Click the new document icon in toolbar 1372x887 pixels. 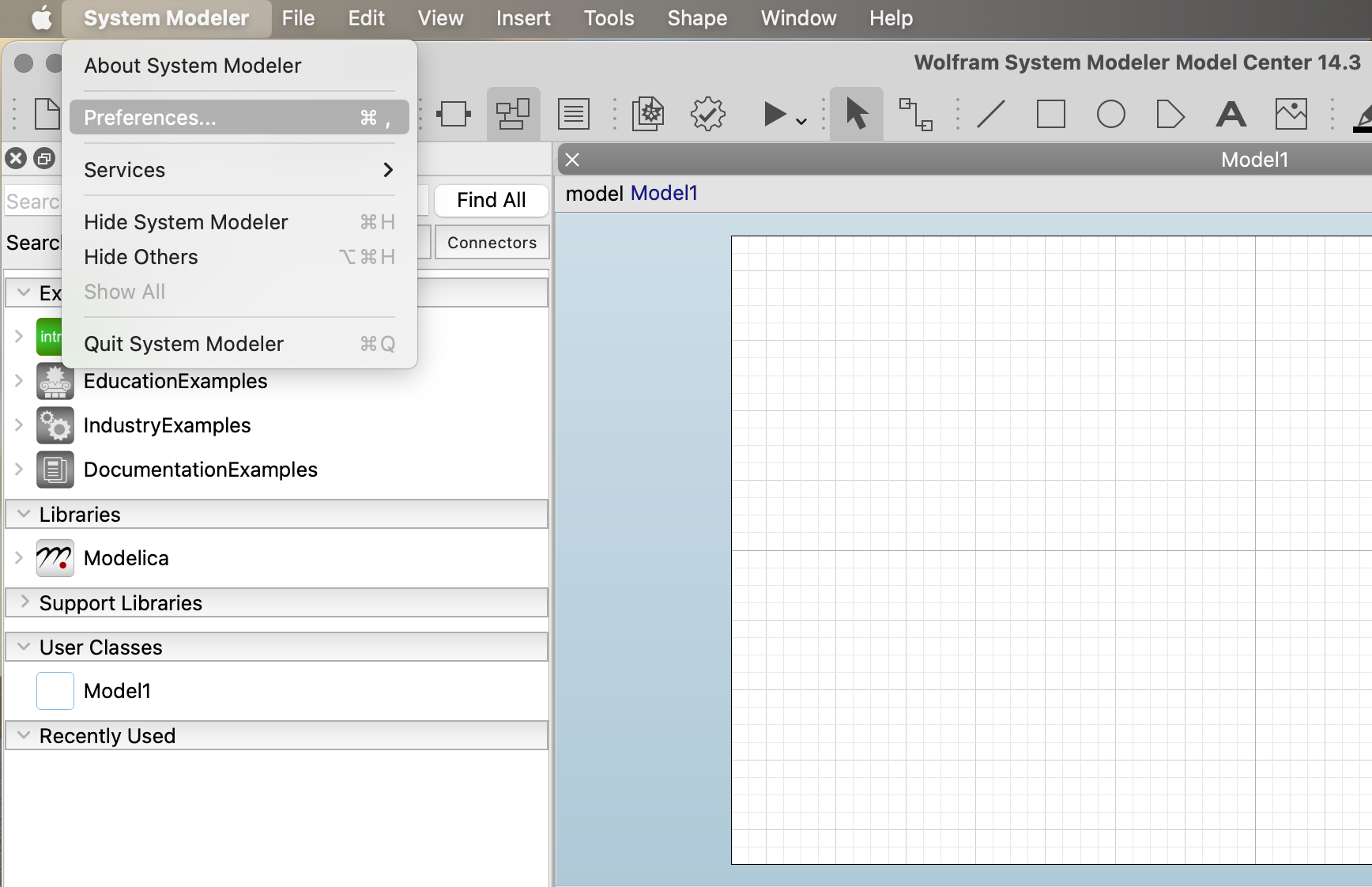coord(47,115)
